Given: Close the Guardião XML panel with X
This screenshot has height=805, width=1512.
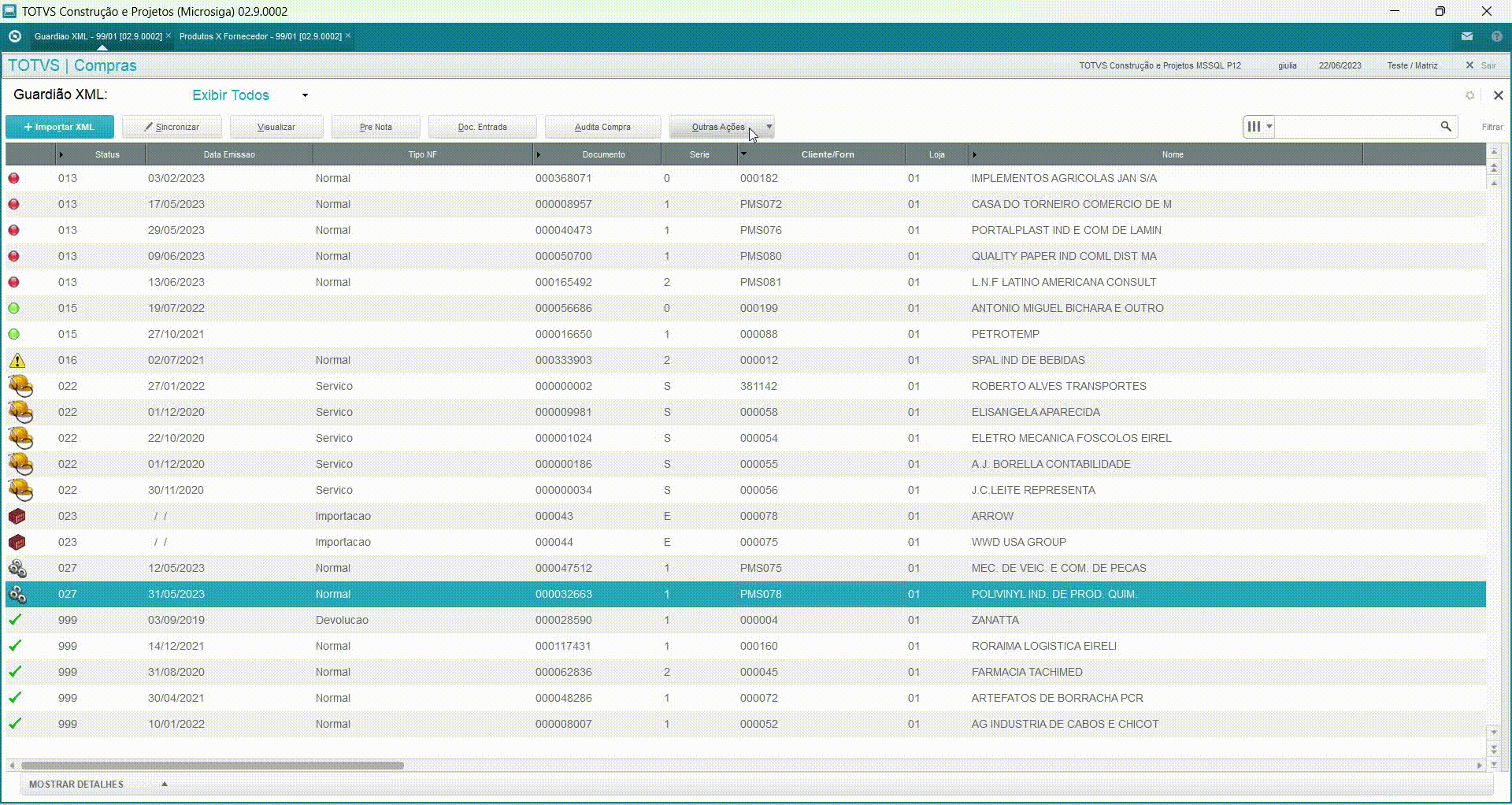Looking at the screenshot, I should click(x=1498, y=95).
